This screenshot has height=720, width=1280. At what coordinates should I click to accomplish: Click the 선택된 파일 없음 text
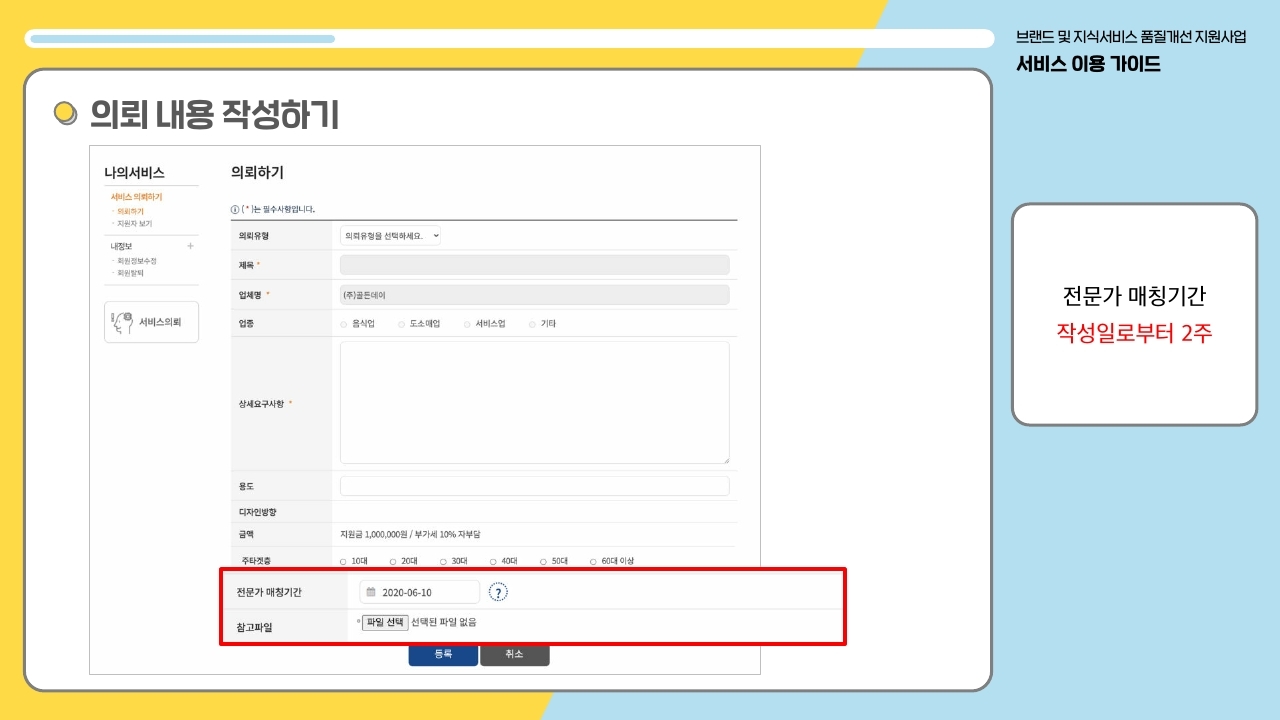444,622
